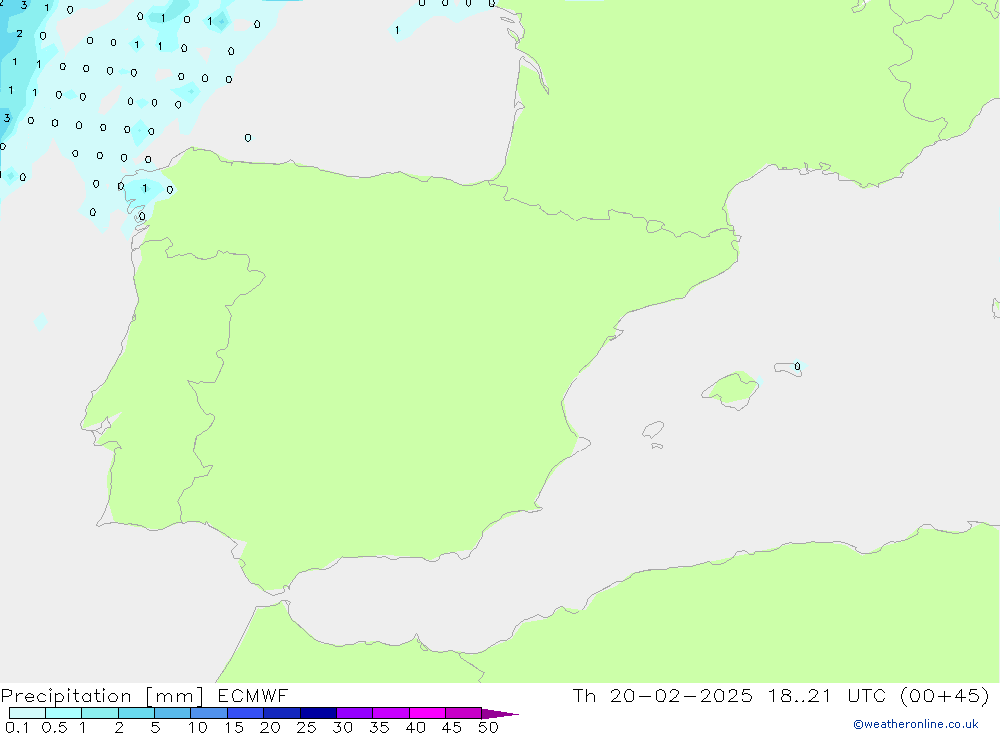Select the 25–30 mm navy legend swatch
Screen dimensions: 1000x733
[318, 713]
